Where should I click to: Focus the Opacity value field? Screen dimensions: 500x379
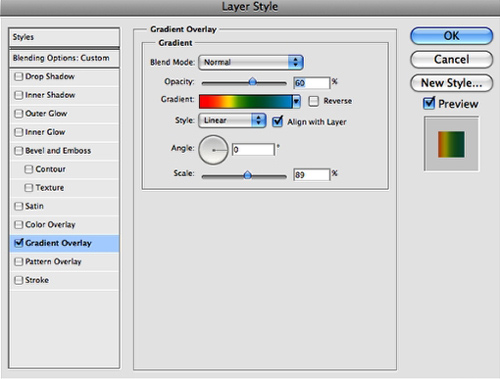(312, 83)
